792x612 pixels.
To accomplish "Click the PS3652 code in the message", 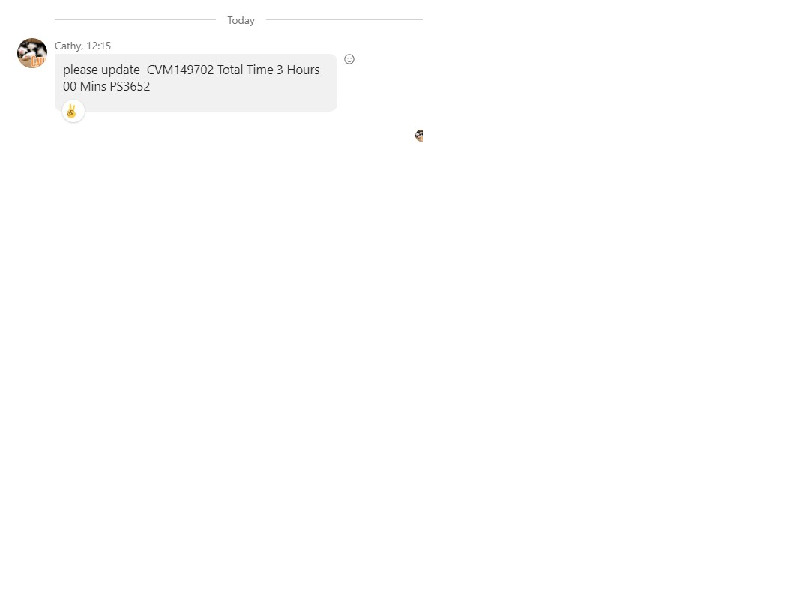I will pos(130,87).
